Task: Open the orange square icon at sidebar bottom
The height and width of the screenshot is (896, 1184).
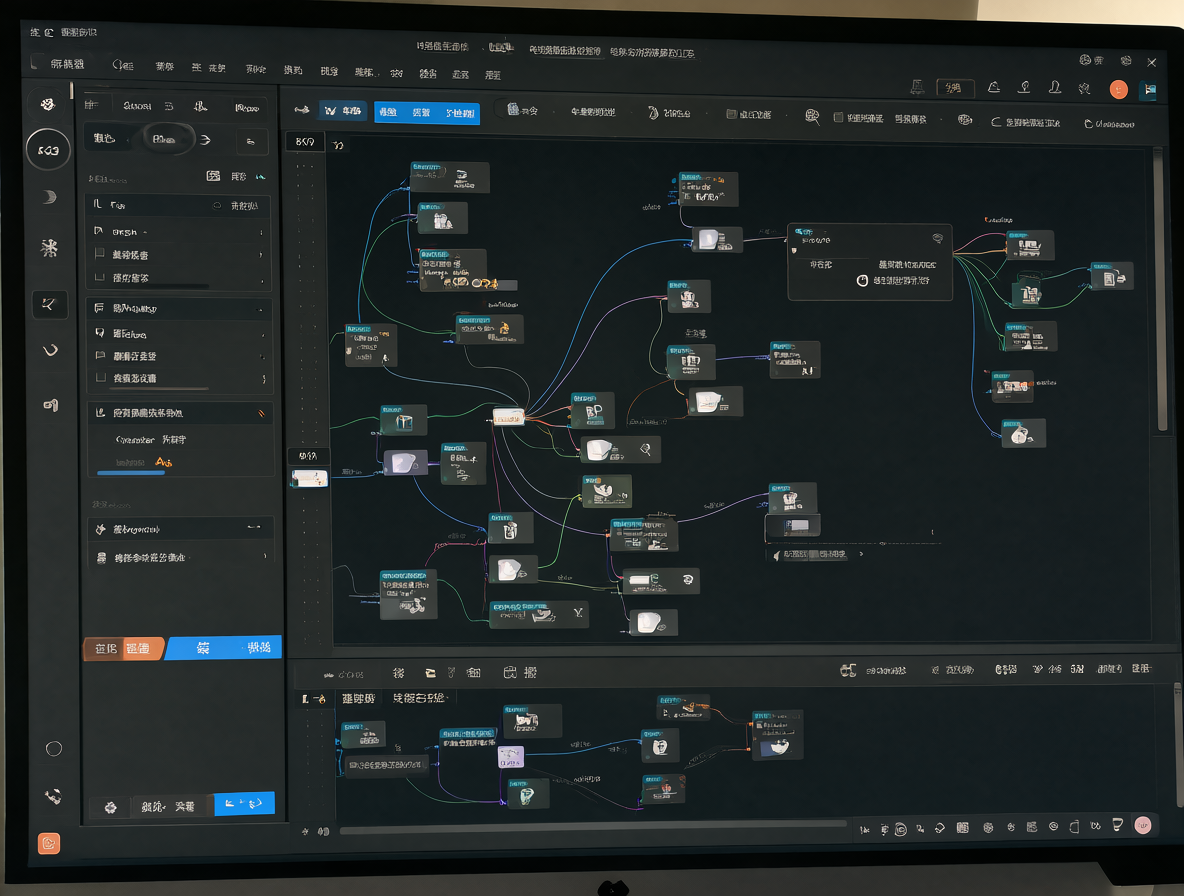Action: 49,843
